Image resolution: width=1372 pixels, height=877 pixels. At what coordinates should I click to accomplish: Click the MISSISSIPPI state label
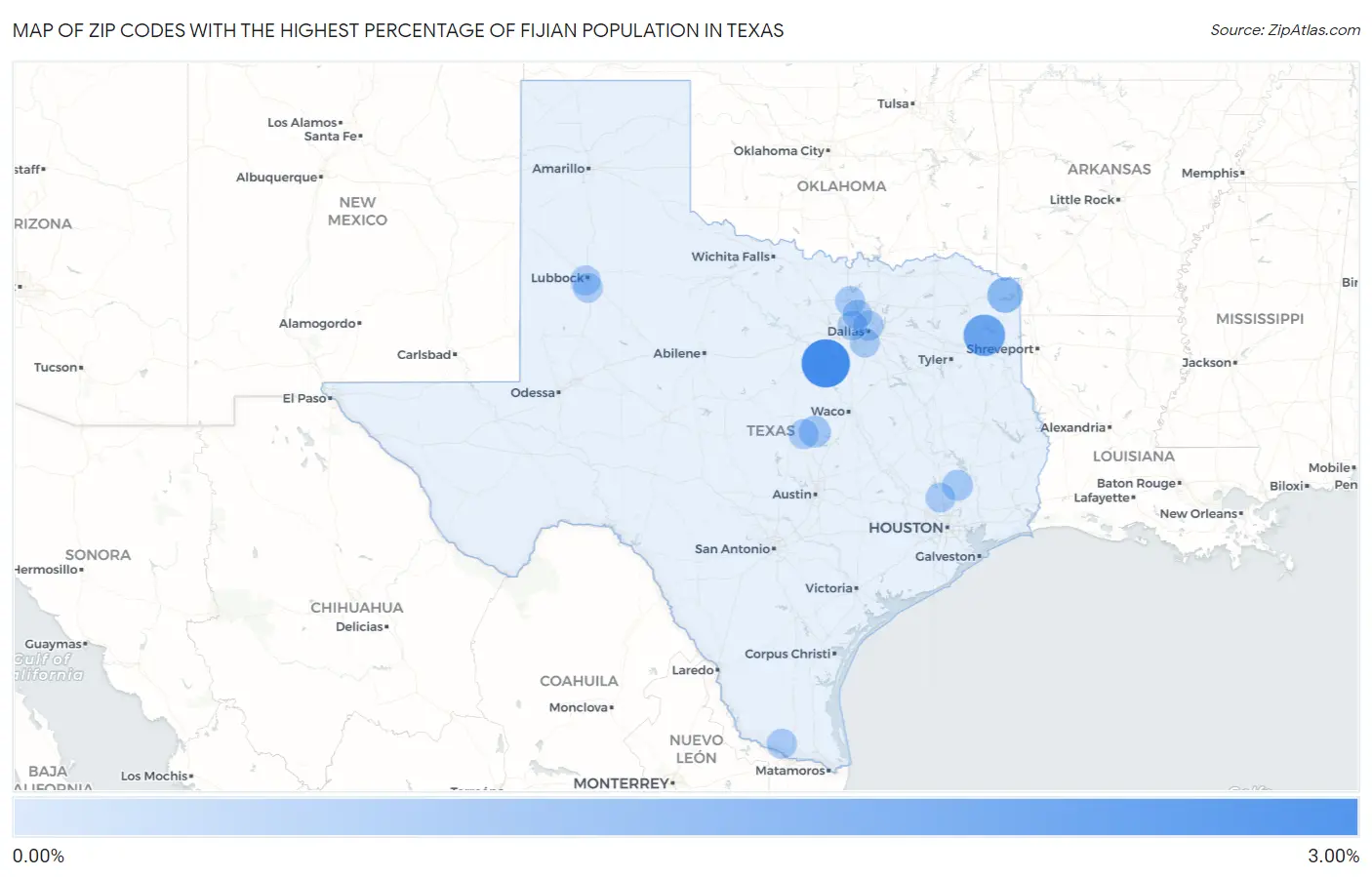click(1260, 319)
